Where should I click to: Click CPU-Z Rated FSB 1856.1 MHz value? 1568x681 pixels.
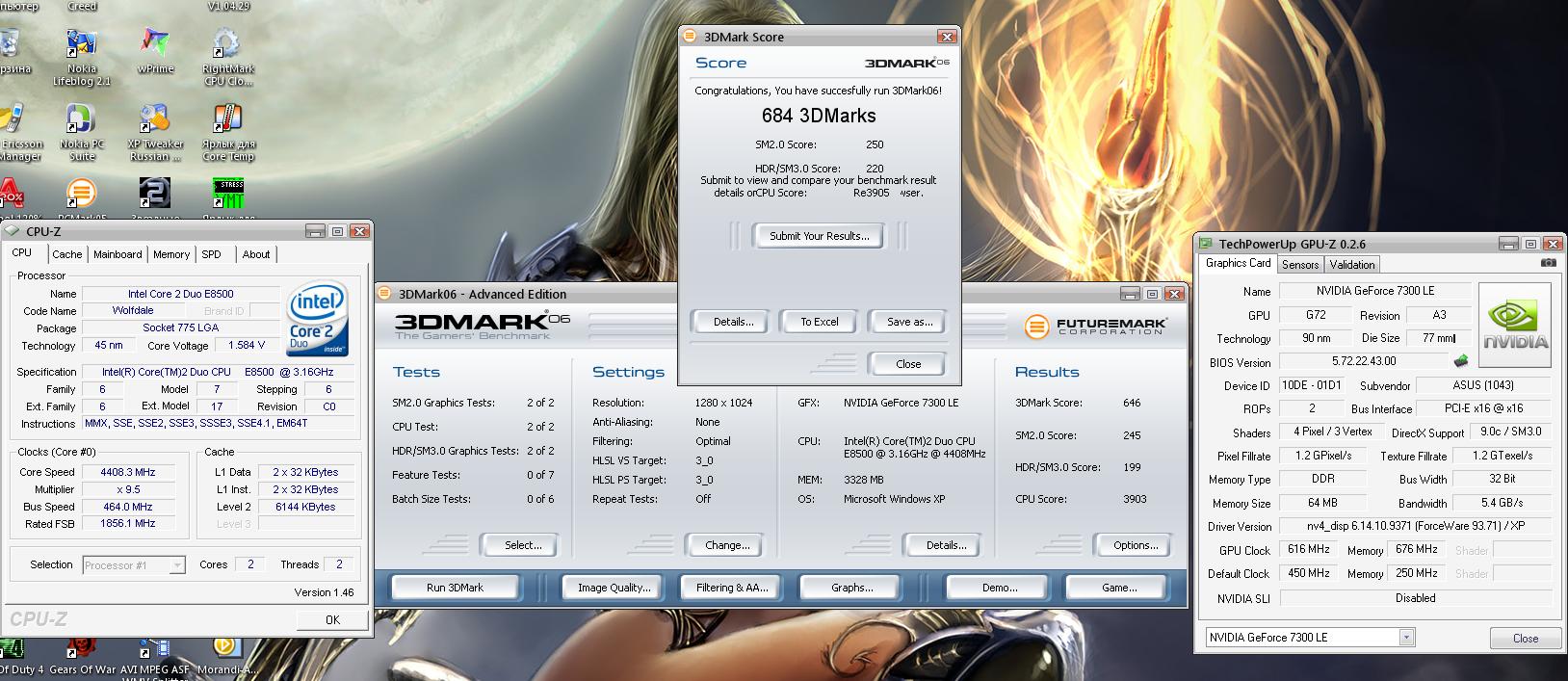[128, 523]
